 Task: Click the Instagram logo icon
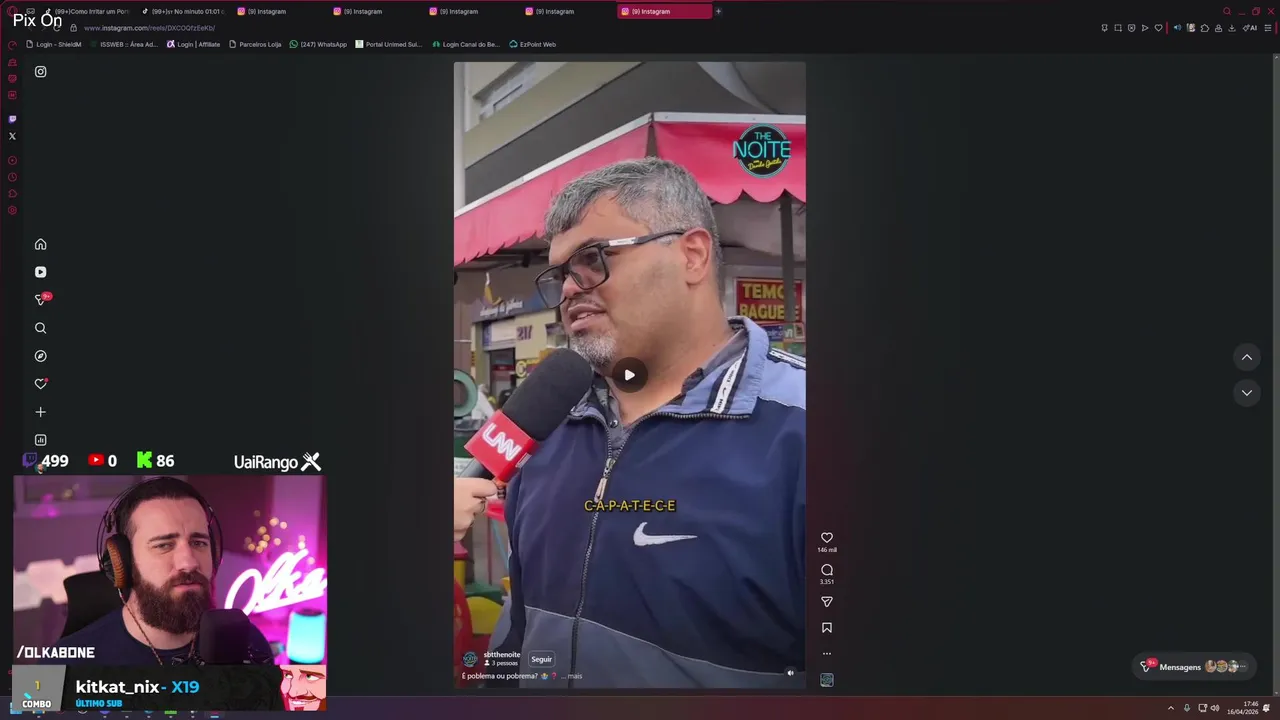tap(40, 72)
